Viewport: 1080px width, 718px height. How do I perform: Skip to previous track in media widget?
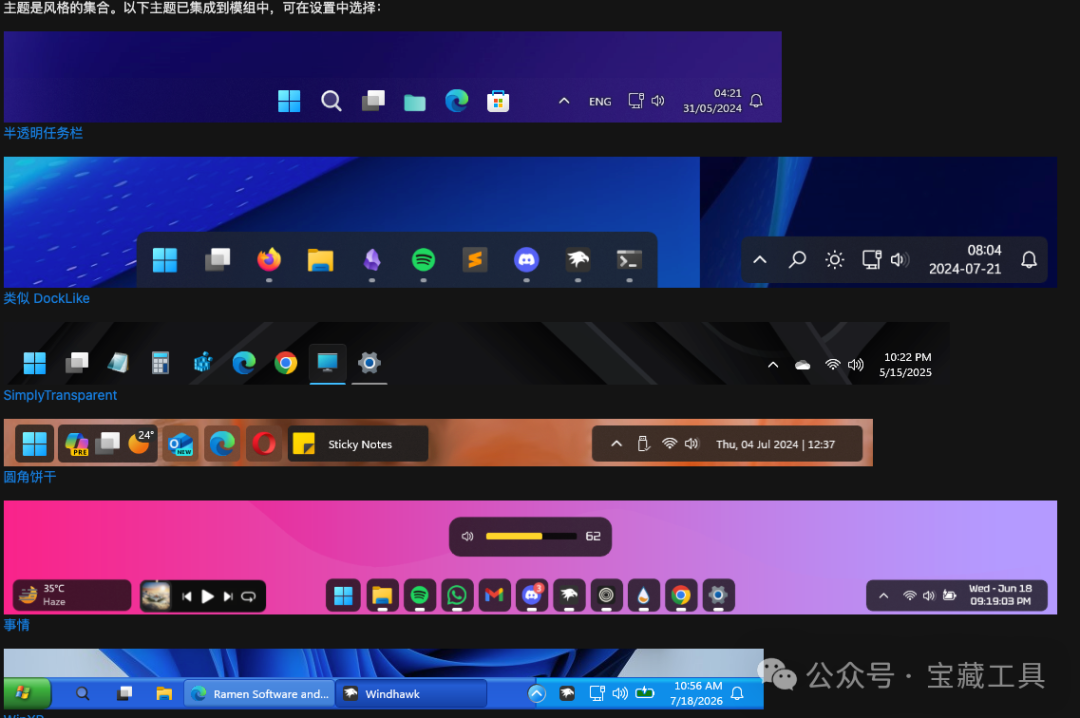tap(187, 597)
